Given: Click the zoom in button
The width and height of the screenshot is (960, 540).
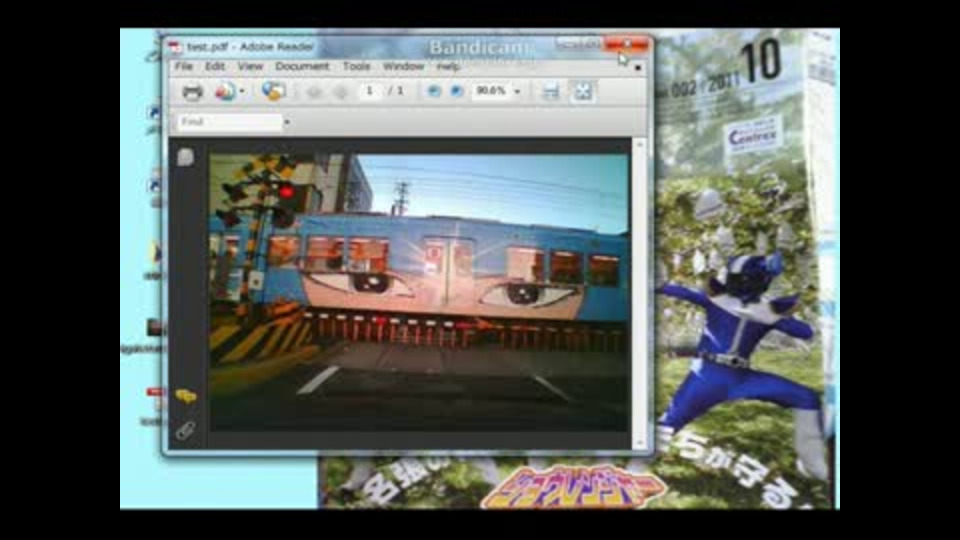Looking at the screenshot, I should [x=456, y=91].
